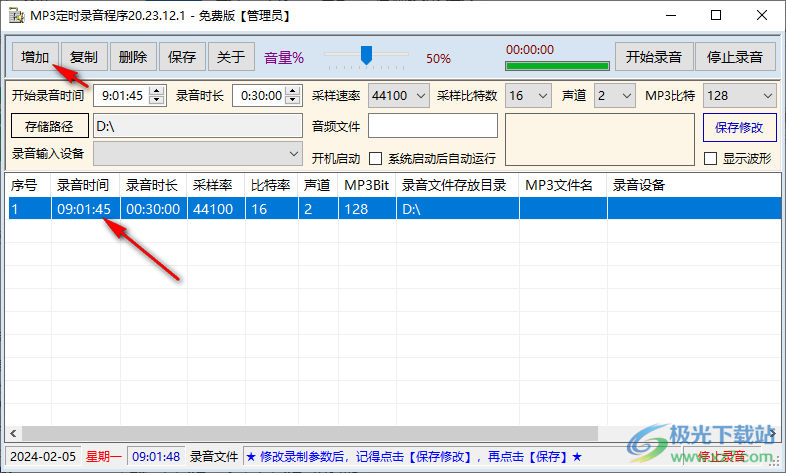Click the 44100 cell in row 1
This screenshot has height=473, width=786.
tap(216, 208)
